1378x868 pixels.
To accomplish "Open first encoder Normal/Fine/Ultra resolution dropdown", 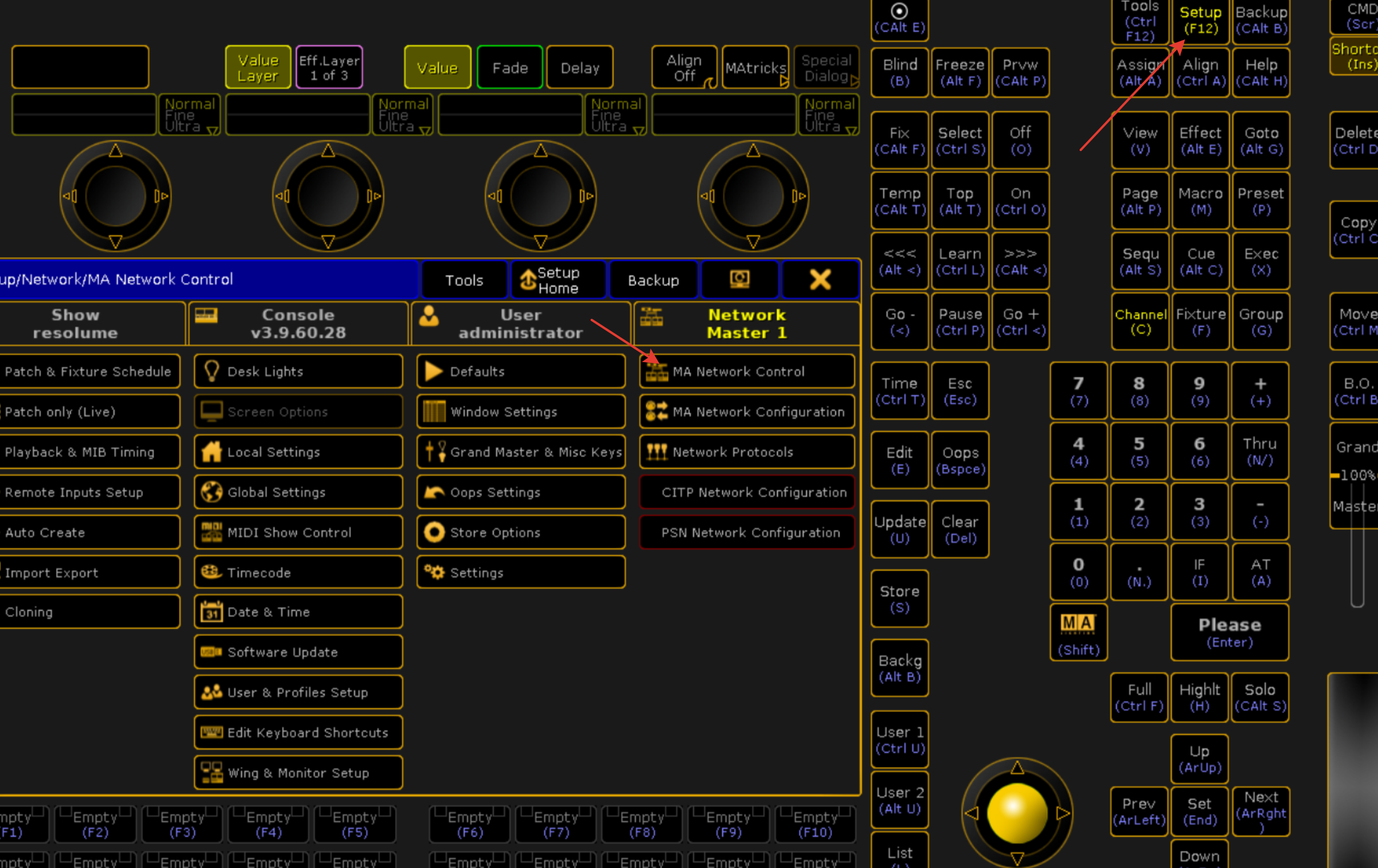I will click(x=189, y=115).
